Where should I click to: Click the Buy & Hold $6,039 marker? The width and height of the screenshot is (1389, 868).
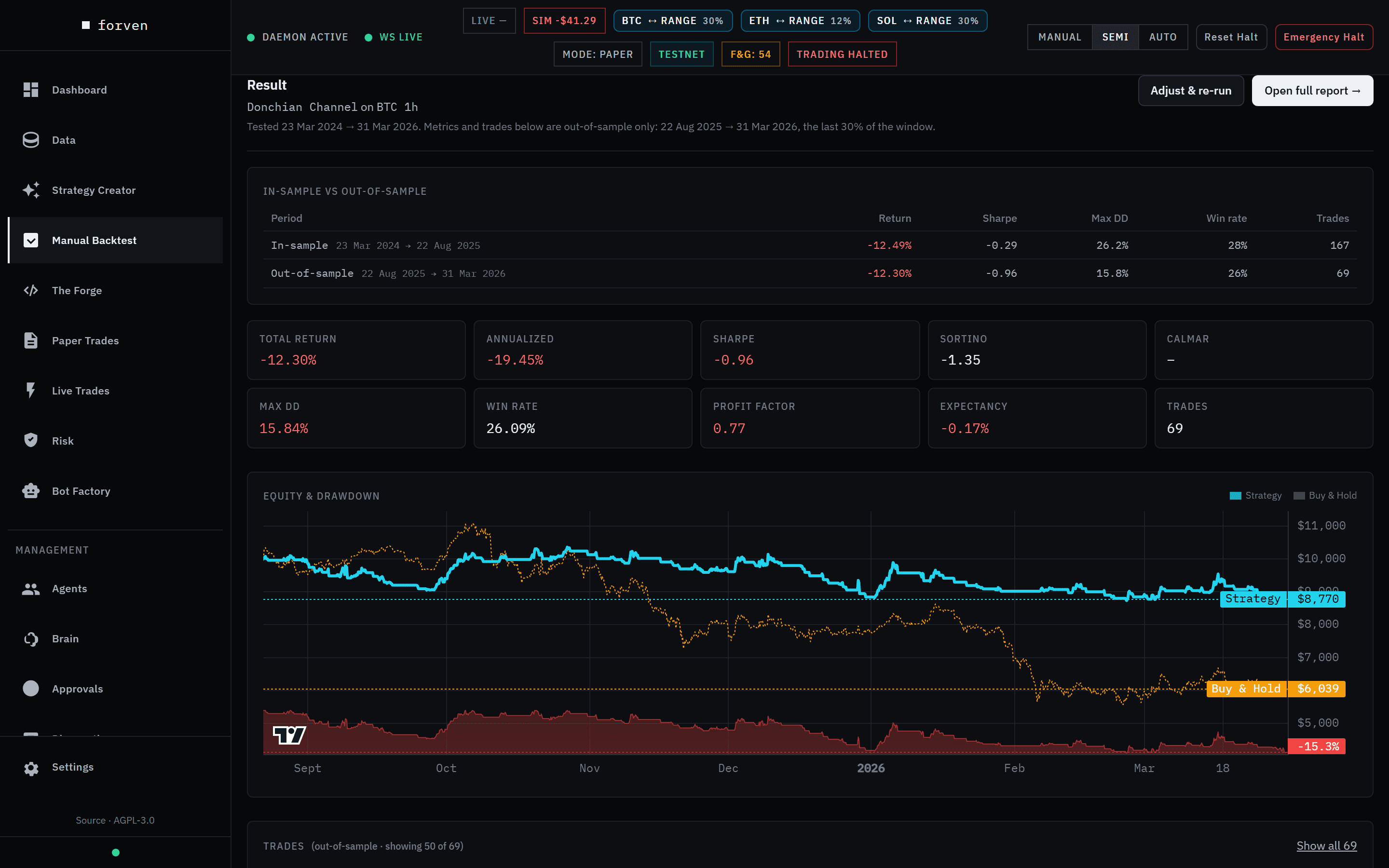coord(1275,688)
